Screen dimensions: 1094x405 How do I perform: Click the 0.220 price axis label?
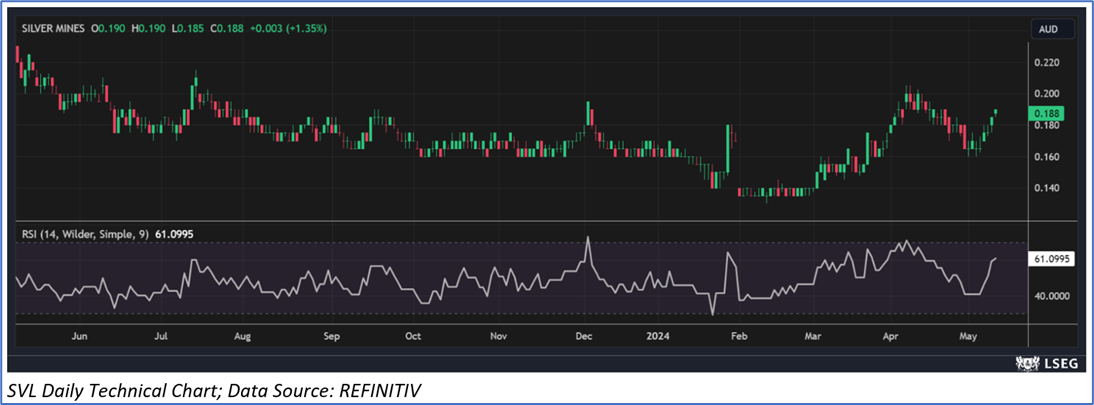(x=1049, y=63)
